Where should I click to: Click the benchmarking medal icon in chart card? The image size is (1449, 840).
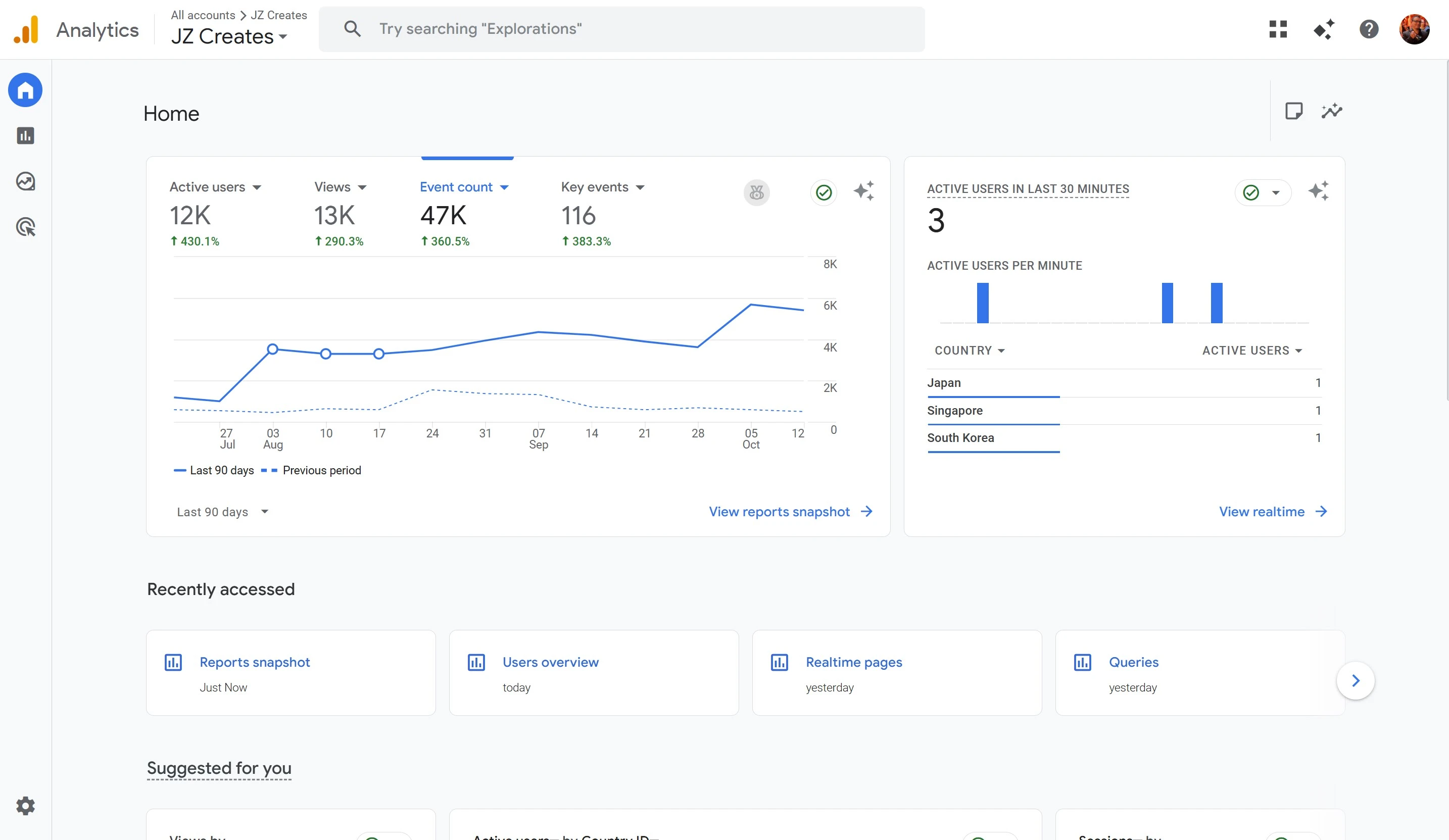point(756,192)
